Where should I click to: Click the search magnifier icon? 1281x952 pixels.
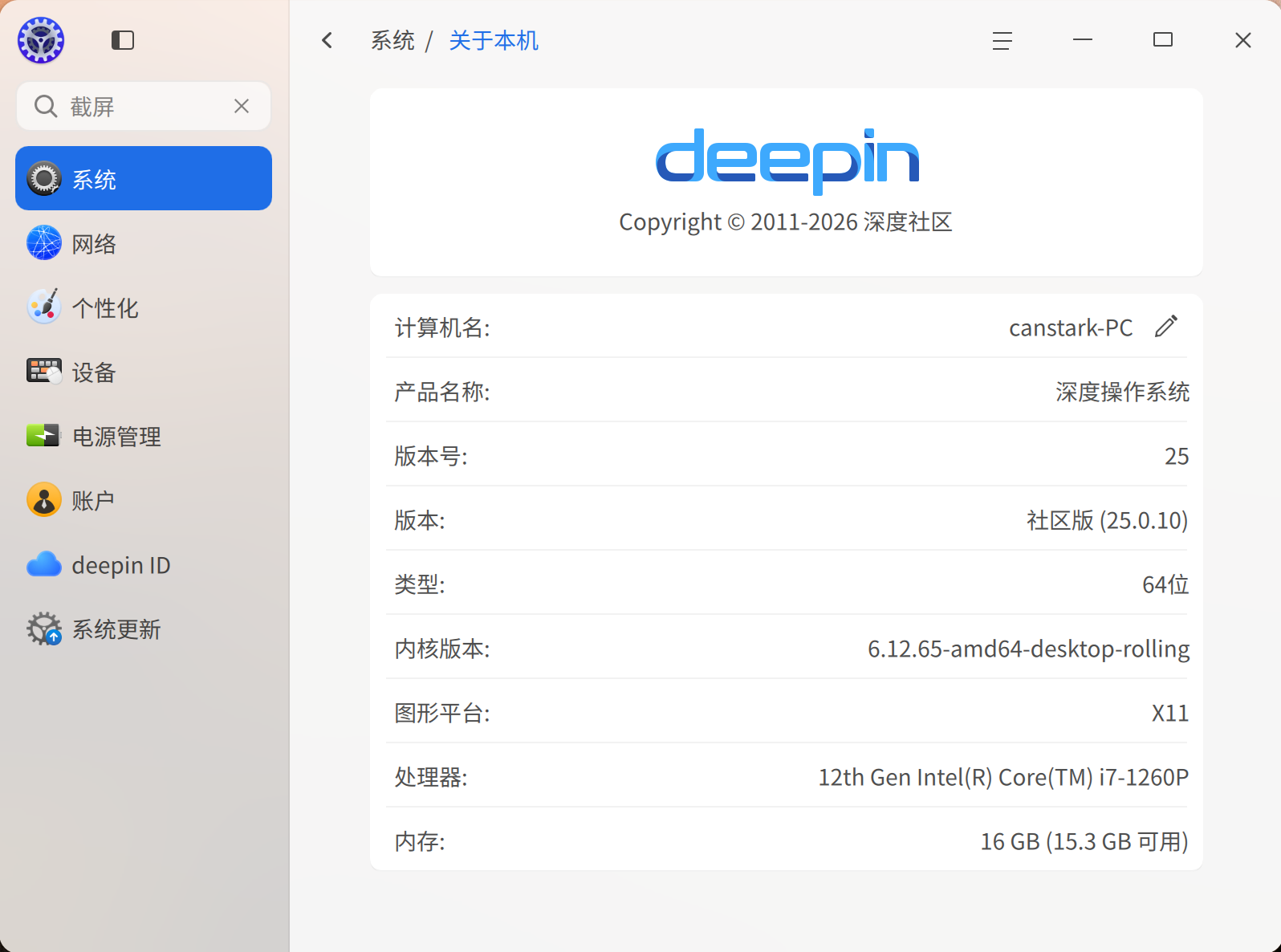click(x=46, y=106)
